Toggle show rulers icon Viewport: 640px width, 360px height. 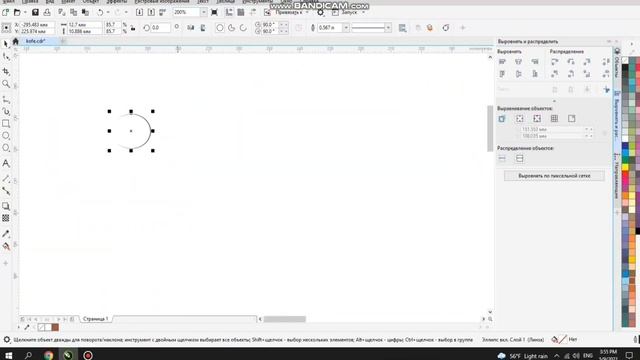pos(229,13)
